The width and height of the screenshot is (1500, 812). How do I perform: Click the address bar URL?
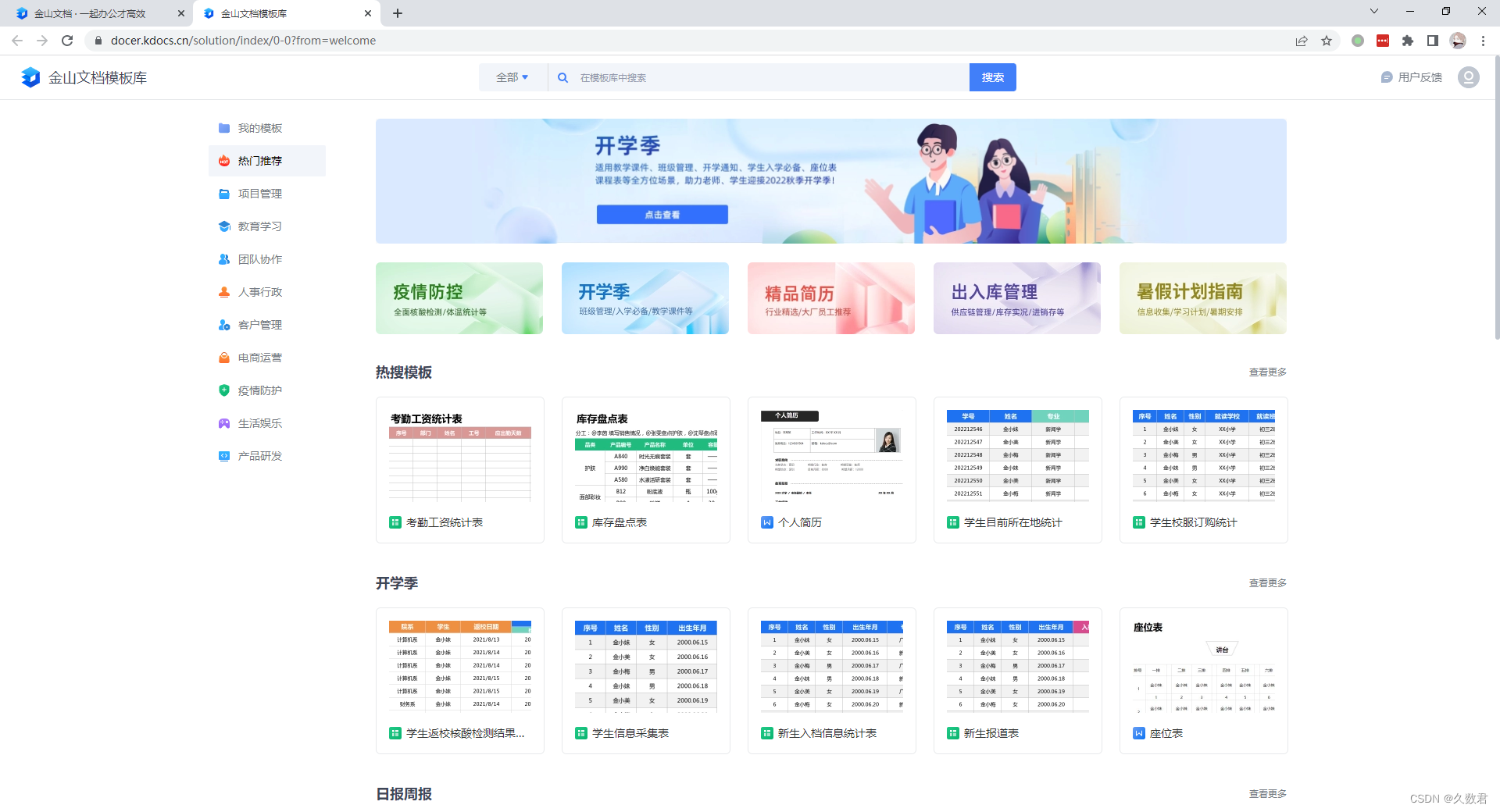tap(243, 41)
